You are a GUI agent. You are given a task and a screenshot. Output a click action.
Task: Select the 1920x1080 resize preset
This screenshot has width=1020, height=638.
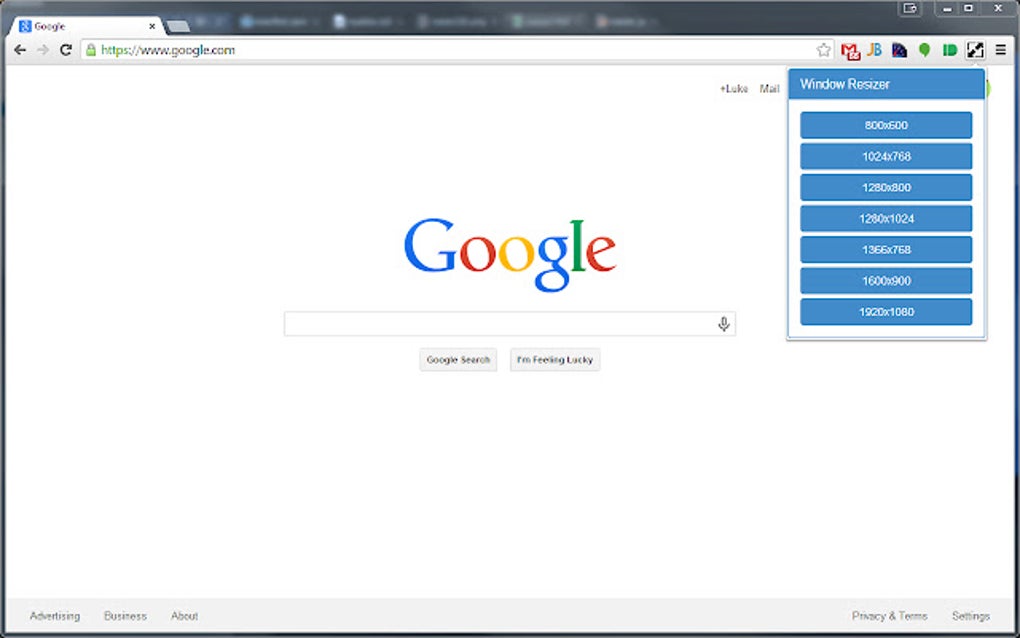click(x=885, y=311)
